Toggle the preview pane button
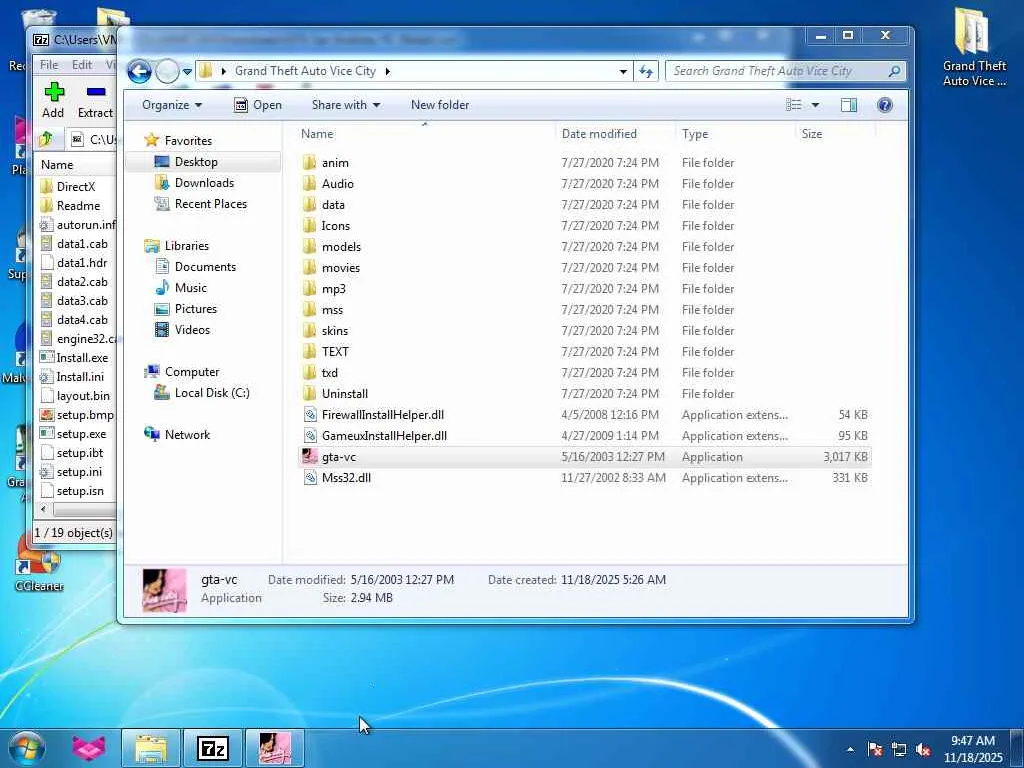 (848, 105)
